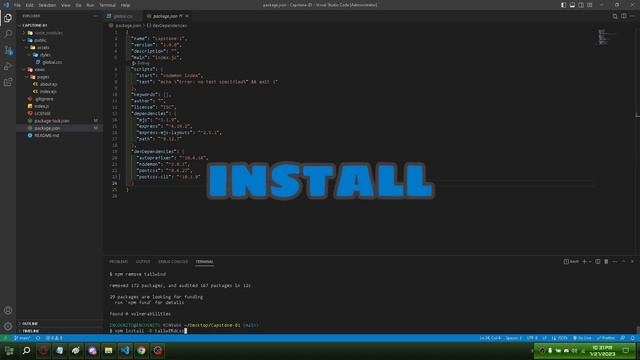Open the View menu

[65, 5]
